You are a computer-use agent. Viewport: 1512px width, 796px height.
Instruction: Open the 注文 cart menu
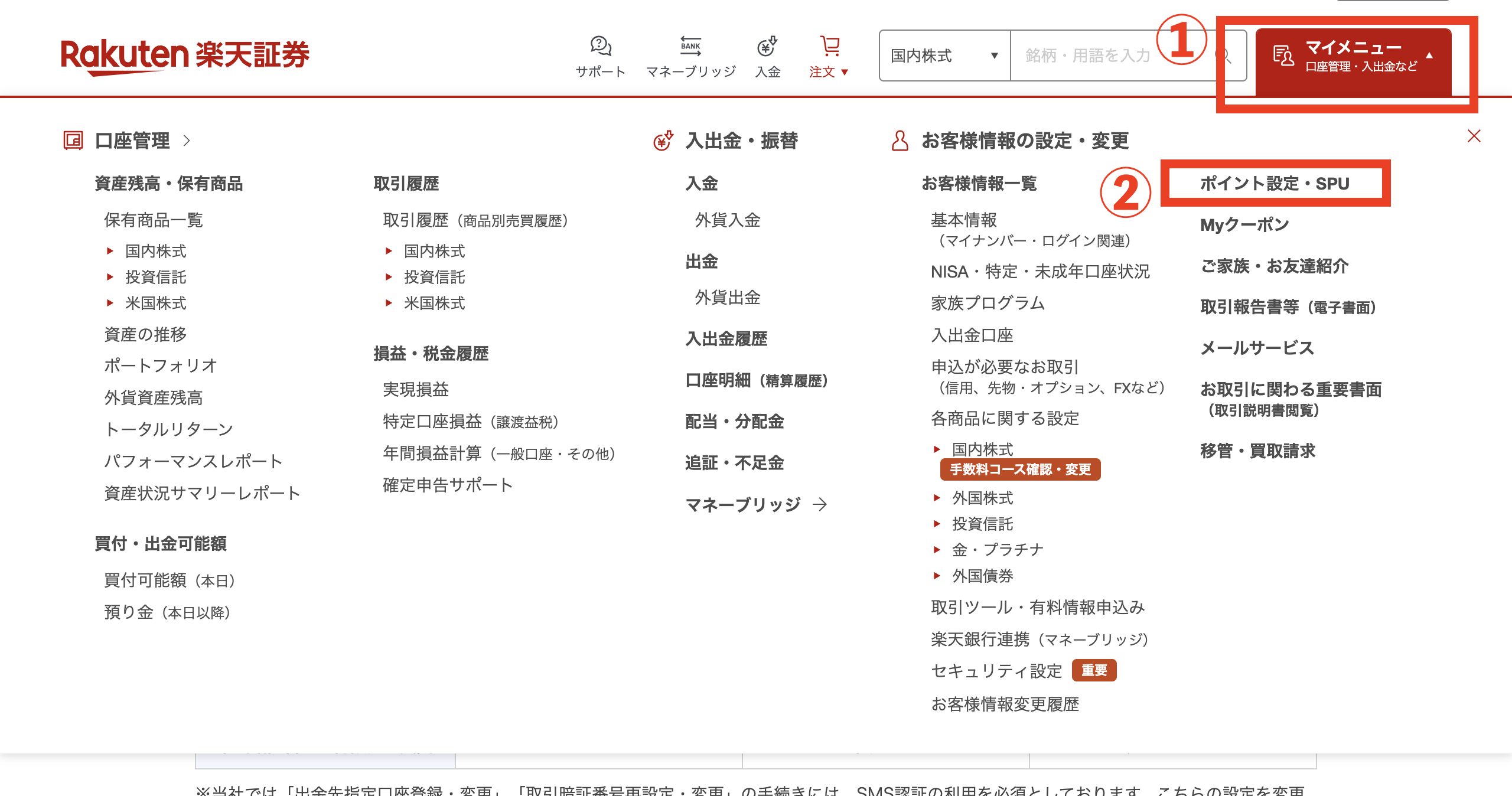click(829, 57)
